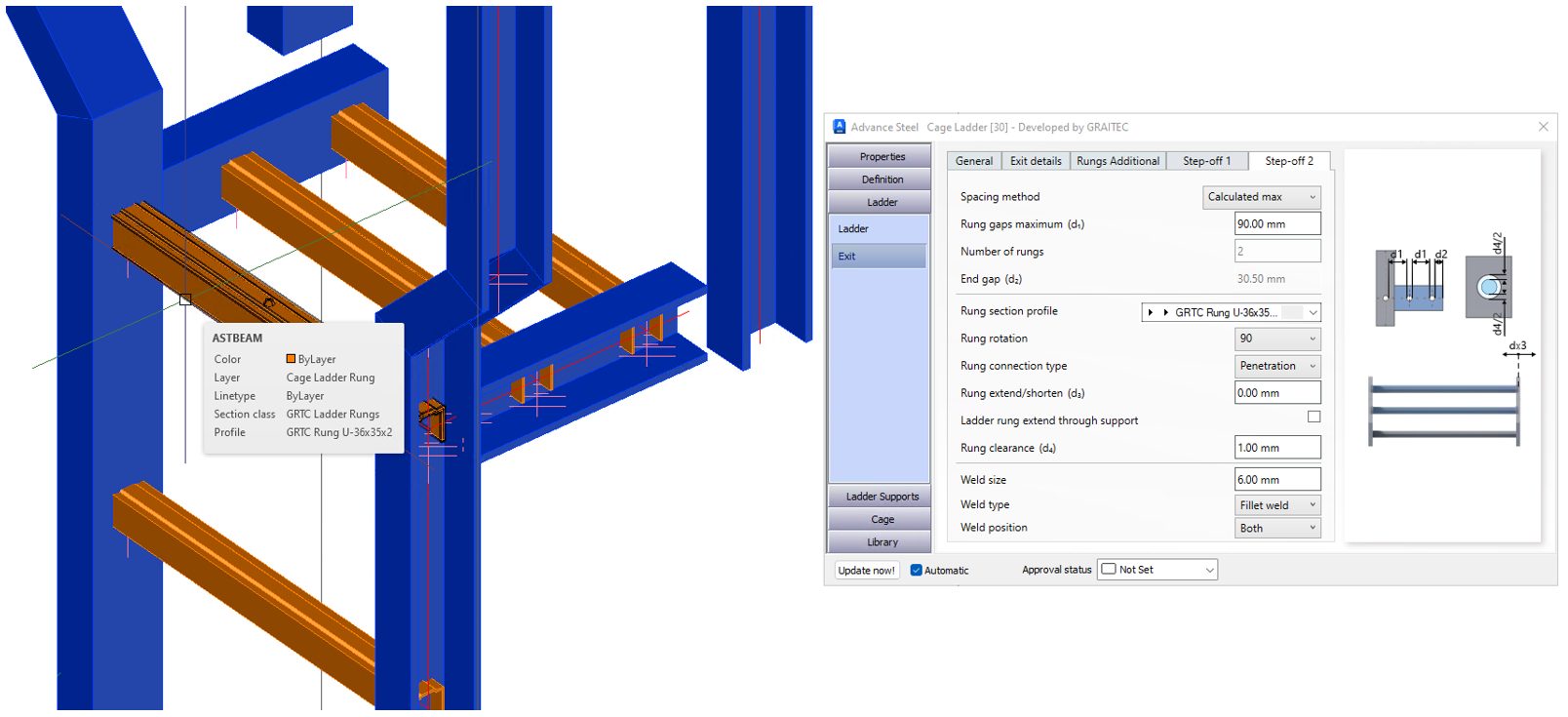Switch to the Step-off 2 tab

tap(1289, 161)
